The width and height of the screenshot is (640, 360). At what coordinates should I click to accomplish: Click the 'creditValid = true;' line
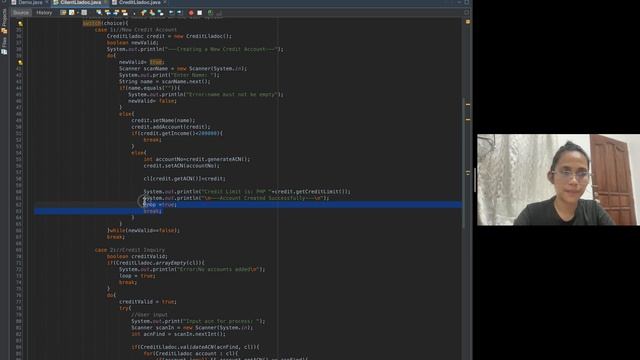(x=148, y=302)
